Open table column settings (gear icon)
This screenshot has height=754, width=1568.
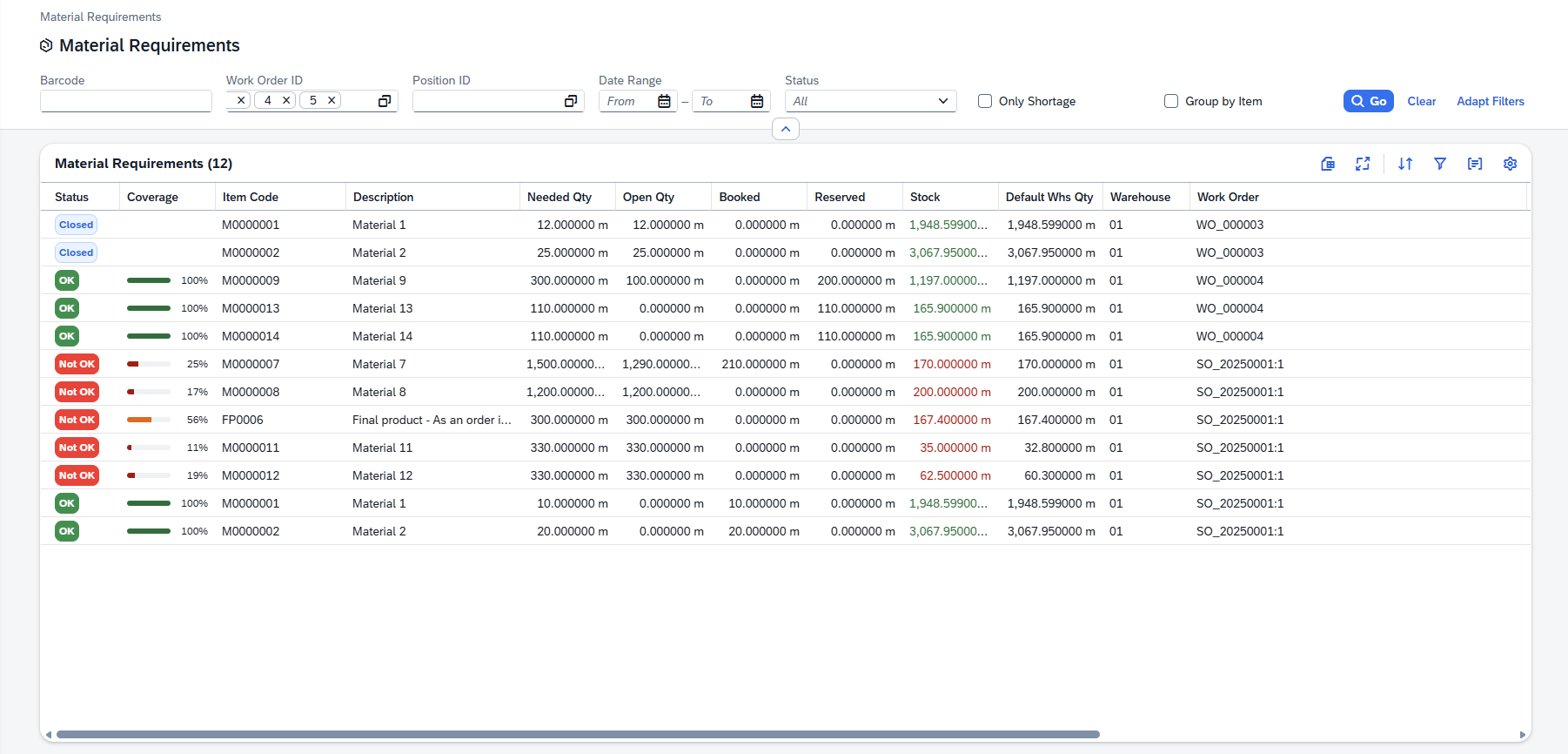click(1510, 164)
